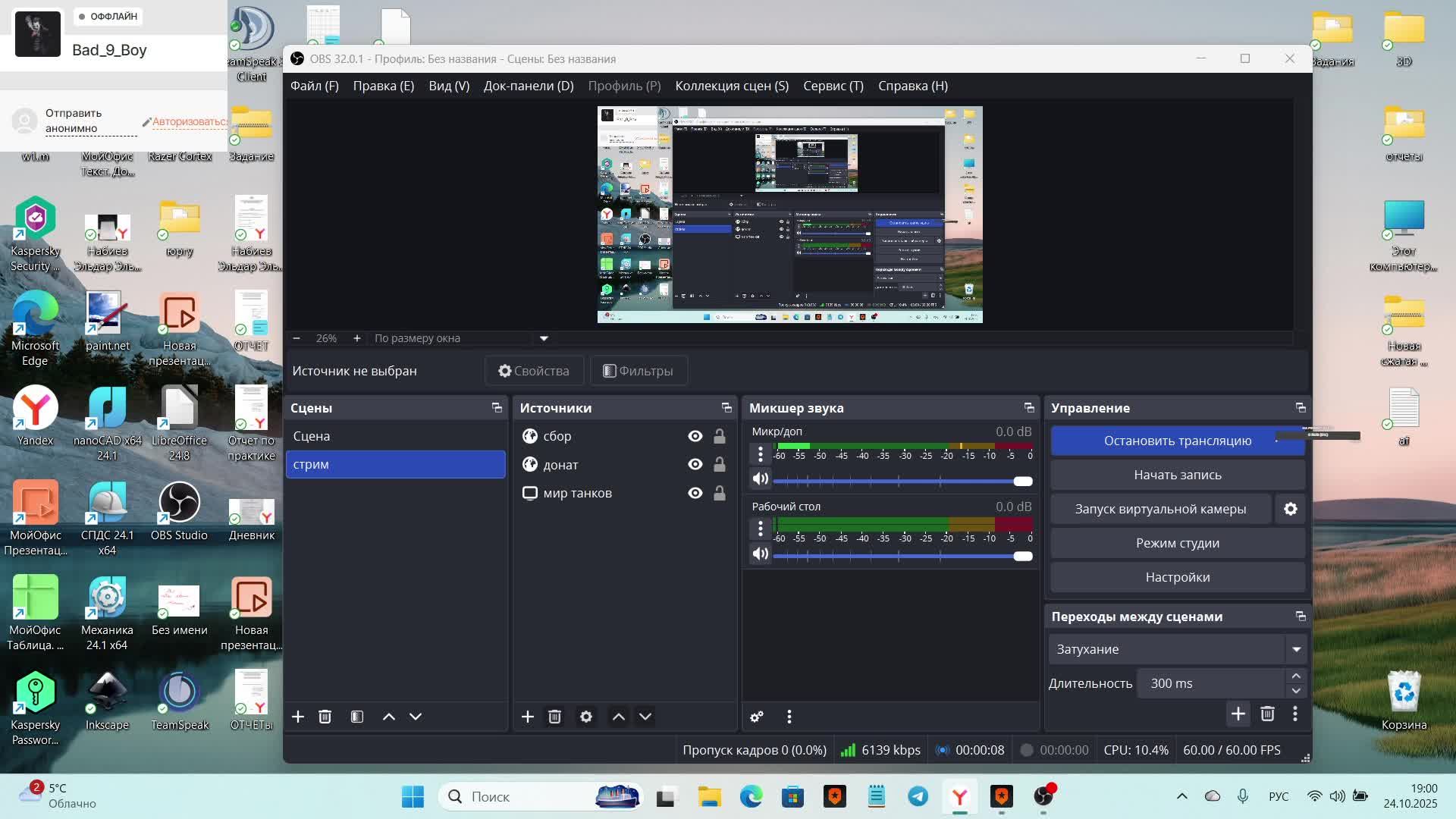Move source down with arrow icon
1456x819 pixels.
pyautogui.click(x=645, y=717)
